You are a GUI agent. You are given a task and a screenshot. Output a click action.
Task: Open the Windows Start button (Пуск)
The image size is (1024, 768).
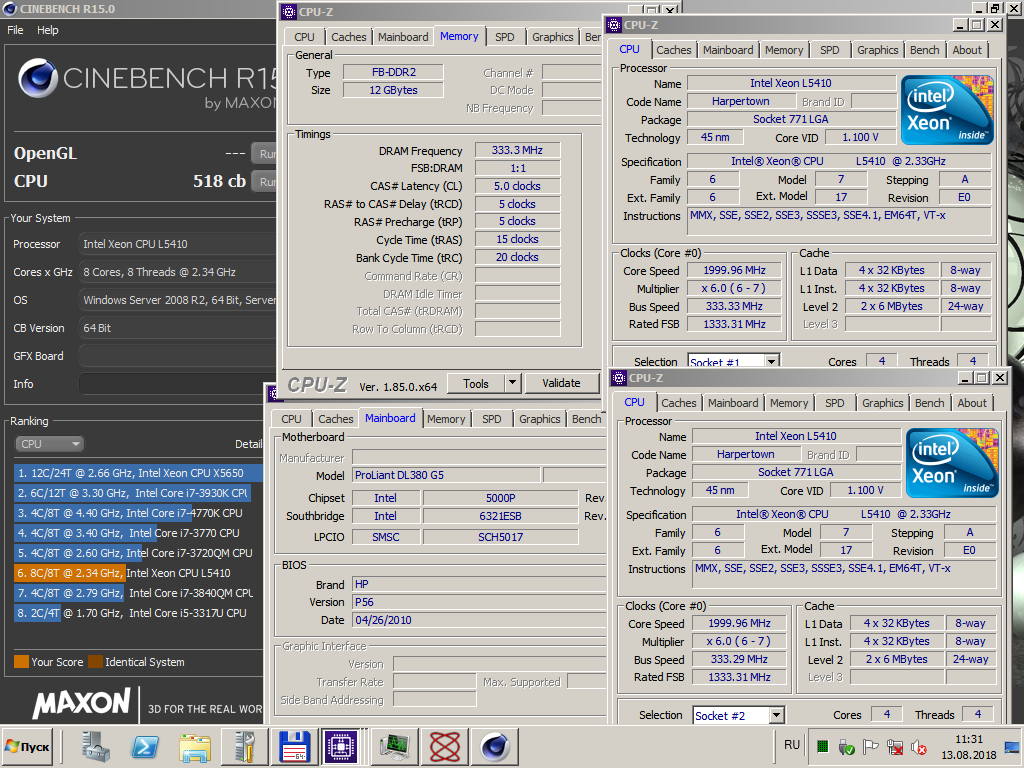point(27,746)
